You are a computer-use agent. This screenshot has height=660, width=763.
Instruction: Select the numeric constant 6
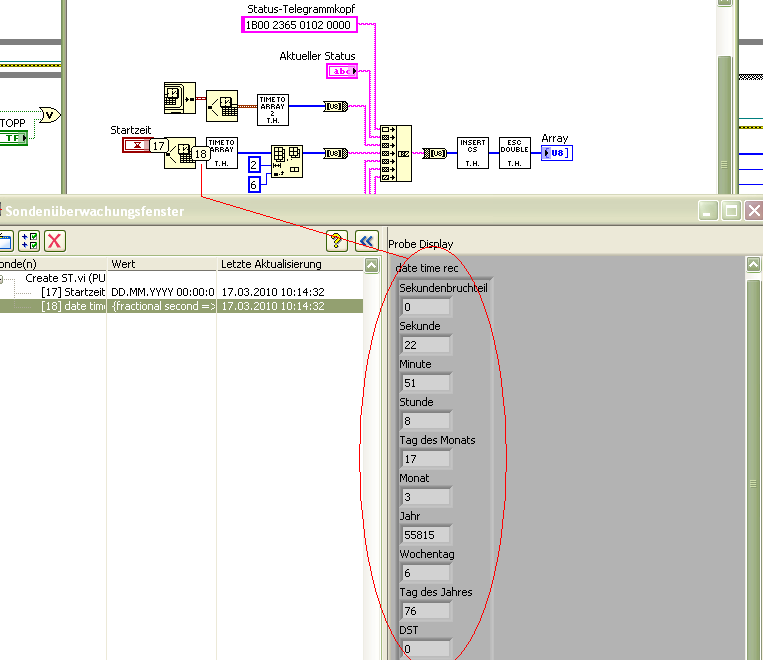254,184
